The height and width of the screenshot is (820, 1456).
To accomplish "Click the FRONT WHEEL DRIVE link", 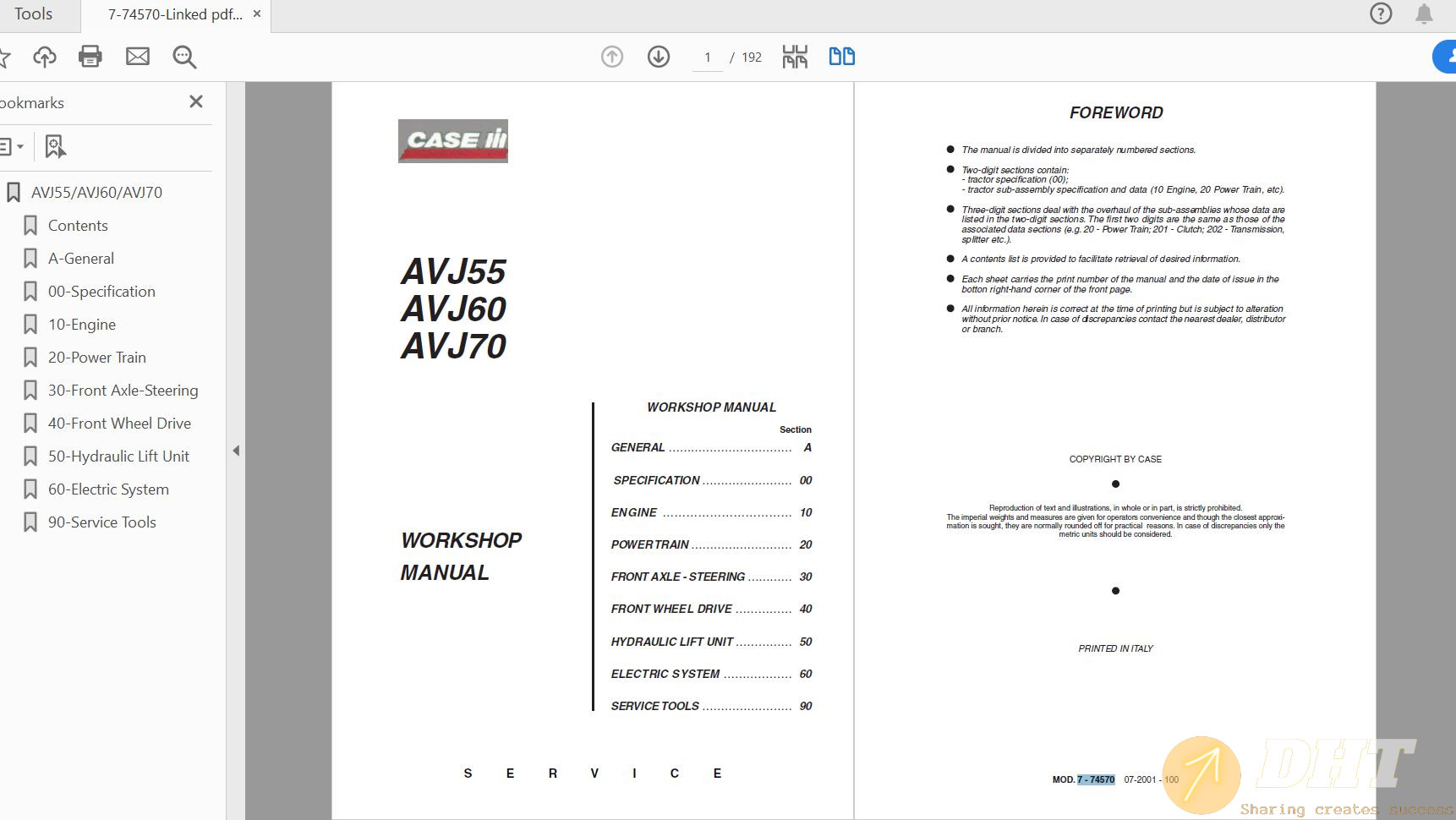I will (711, 609).
